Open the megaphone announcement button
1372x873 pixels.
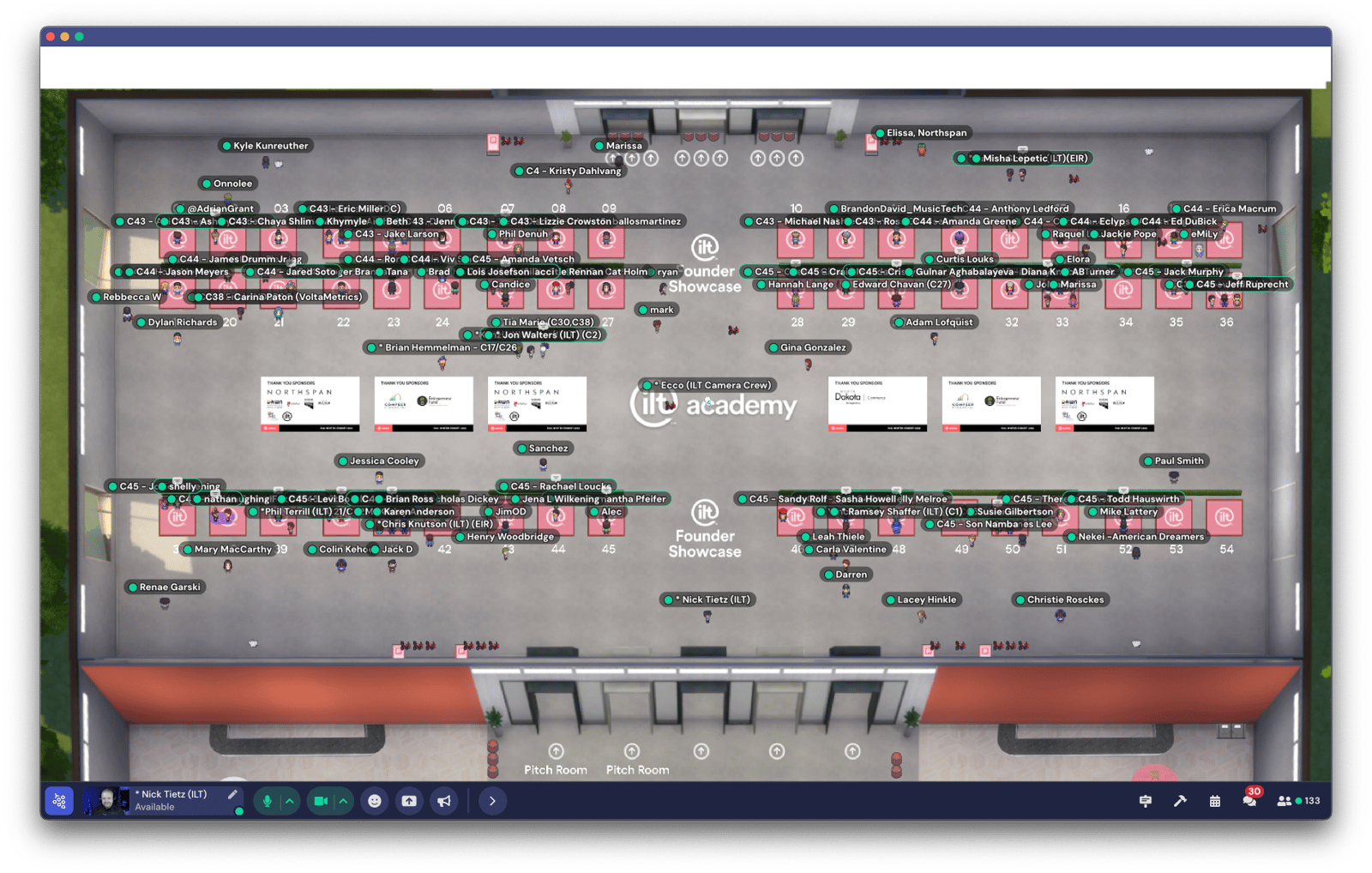click(x=444, y=801)
